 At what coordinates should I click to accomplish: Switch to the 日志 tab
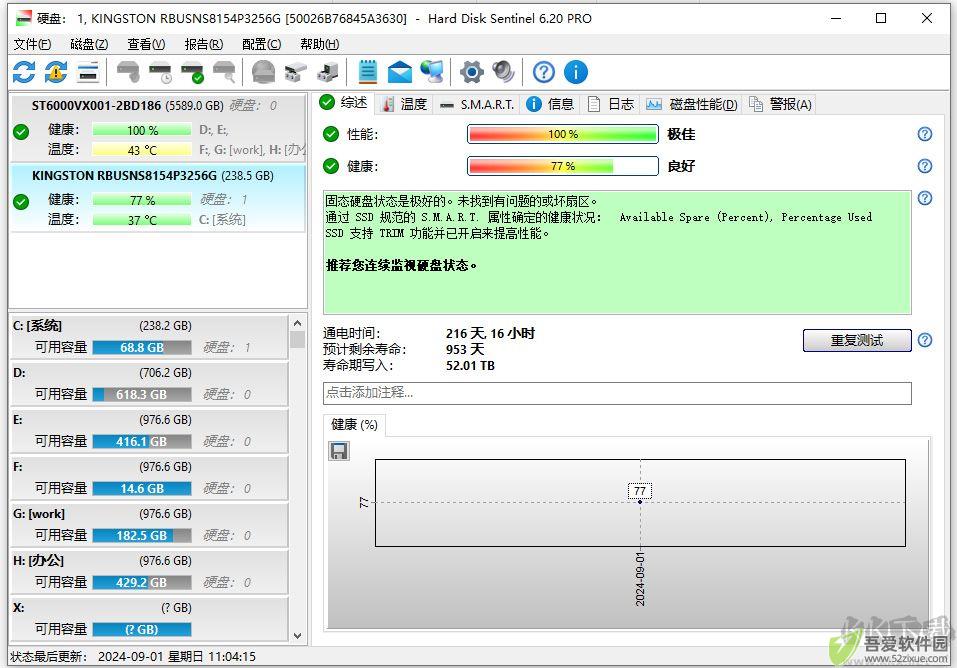(x=611, y=104)
